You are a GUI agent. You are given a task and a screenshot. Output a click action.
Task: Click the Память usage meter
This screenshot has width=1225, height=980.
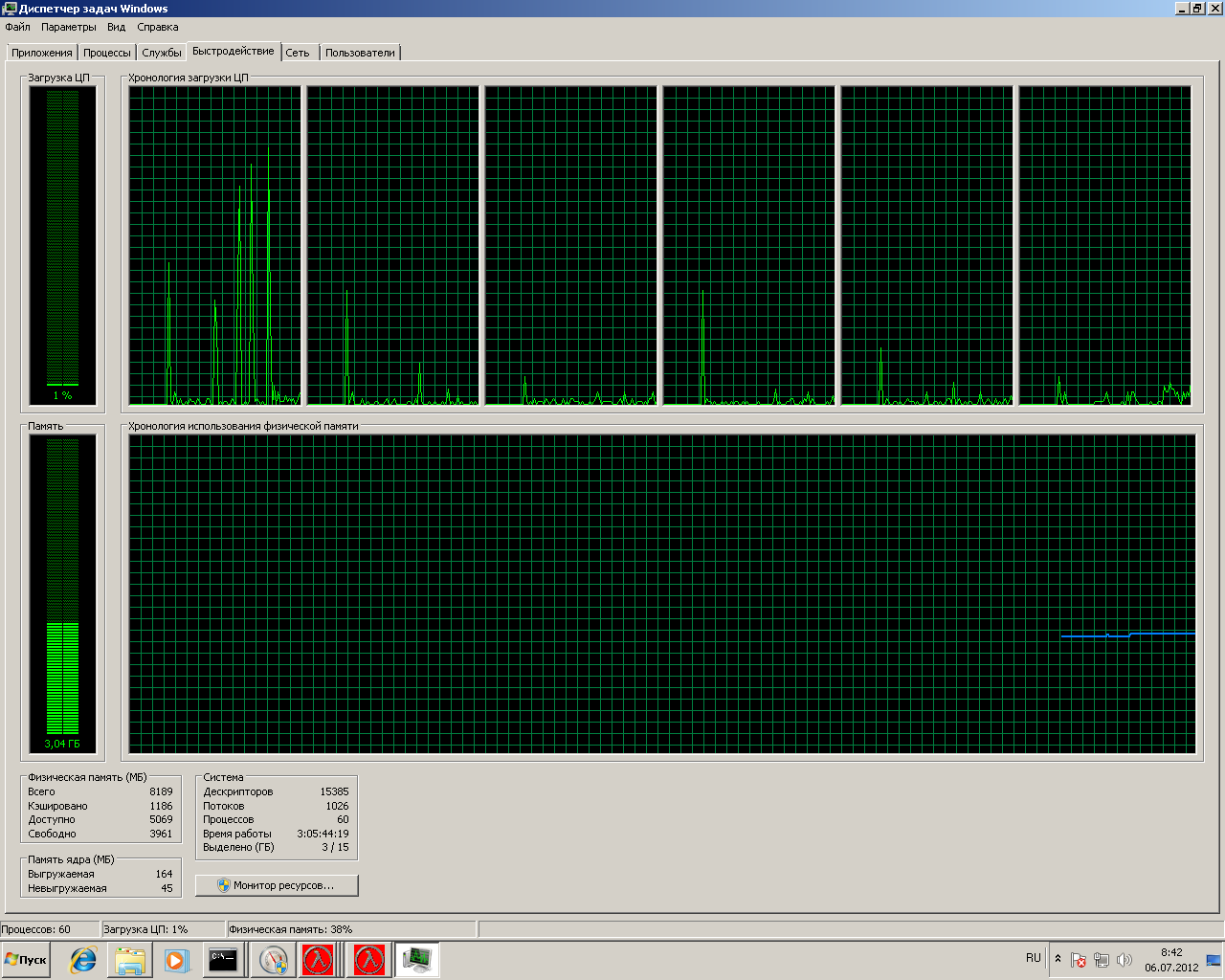pyautogui.click(x=63, y=593)
